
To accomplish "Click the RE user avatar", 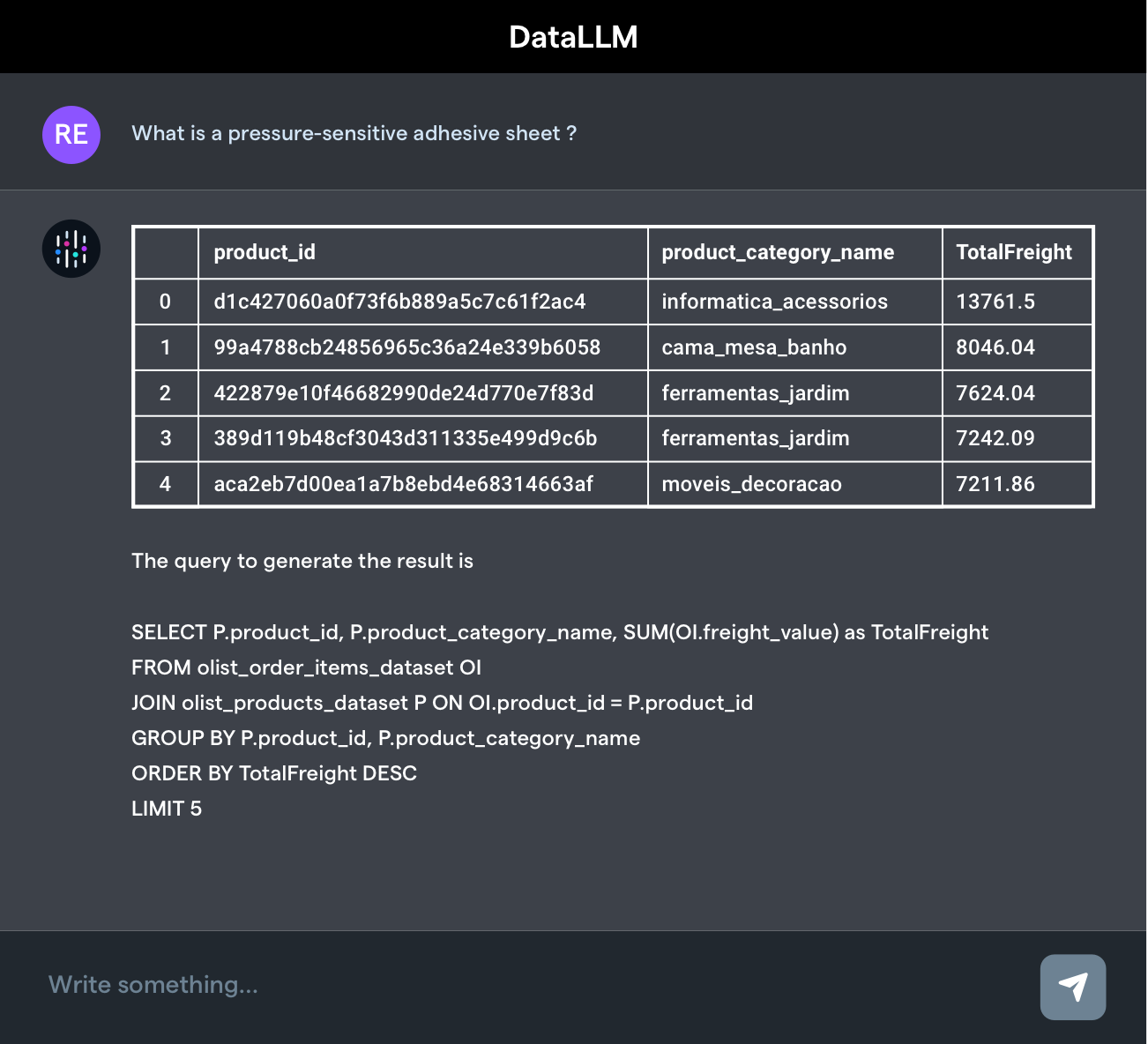I will [x=71, y=135].
